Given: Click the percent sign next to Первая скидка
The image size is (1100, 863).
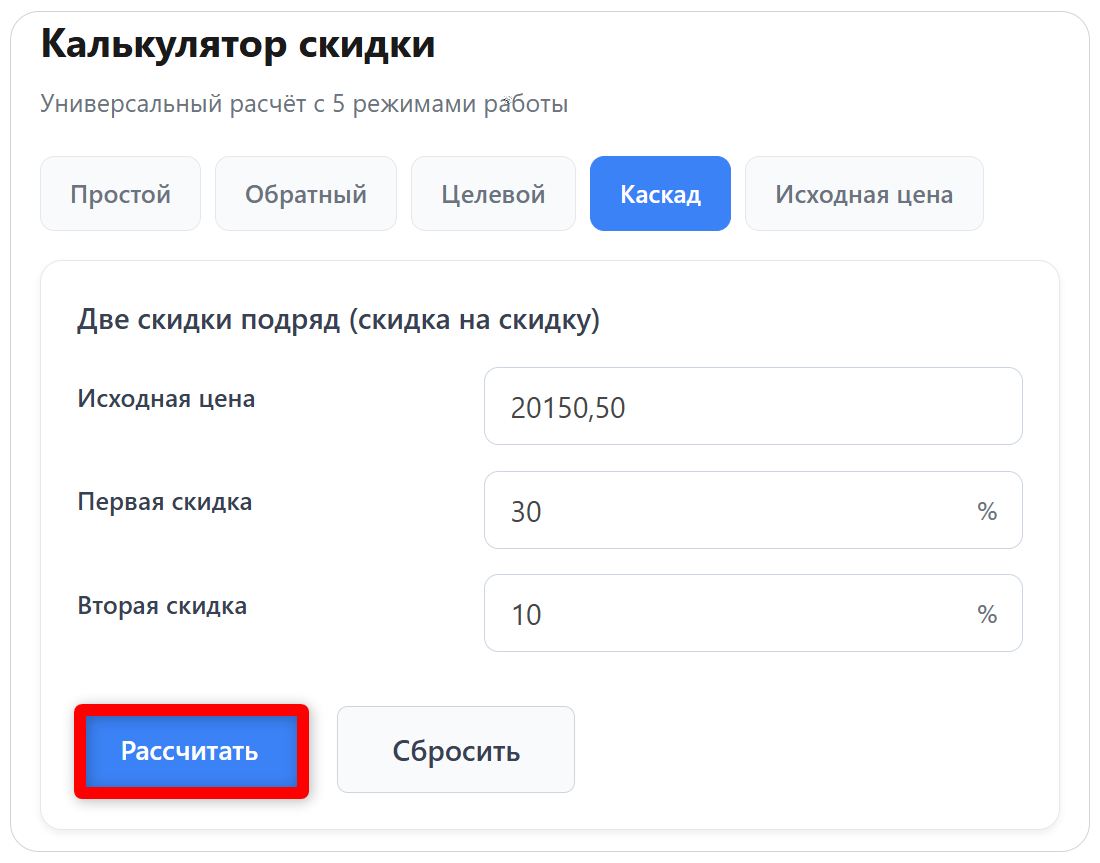Looking at the screenshot, I should (x=989, y=510).
